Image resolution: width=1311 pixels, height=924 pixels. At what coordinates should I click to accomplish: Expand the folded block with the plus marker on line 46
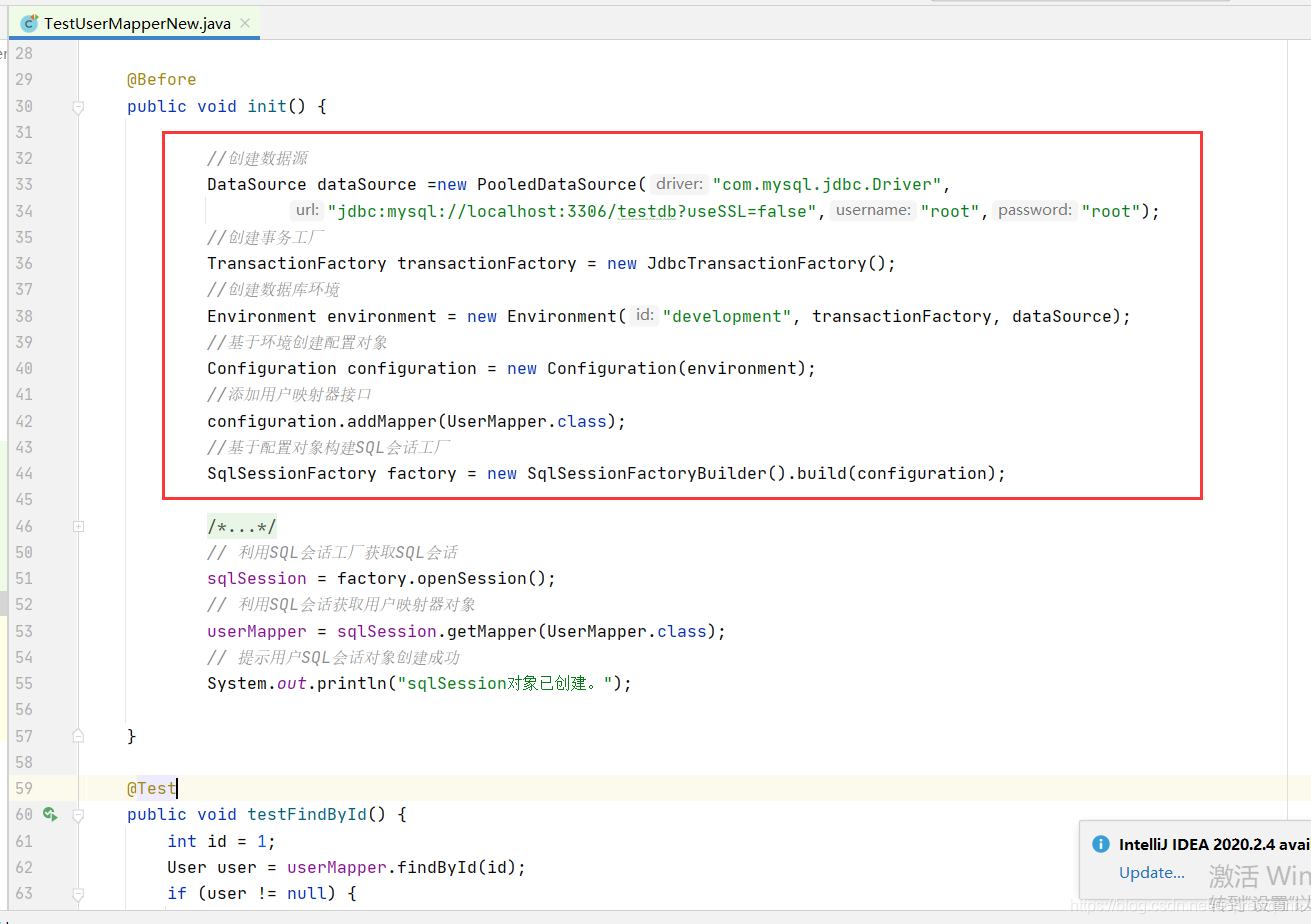click(x=78, y=526)
